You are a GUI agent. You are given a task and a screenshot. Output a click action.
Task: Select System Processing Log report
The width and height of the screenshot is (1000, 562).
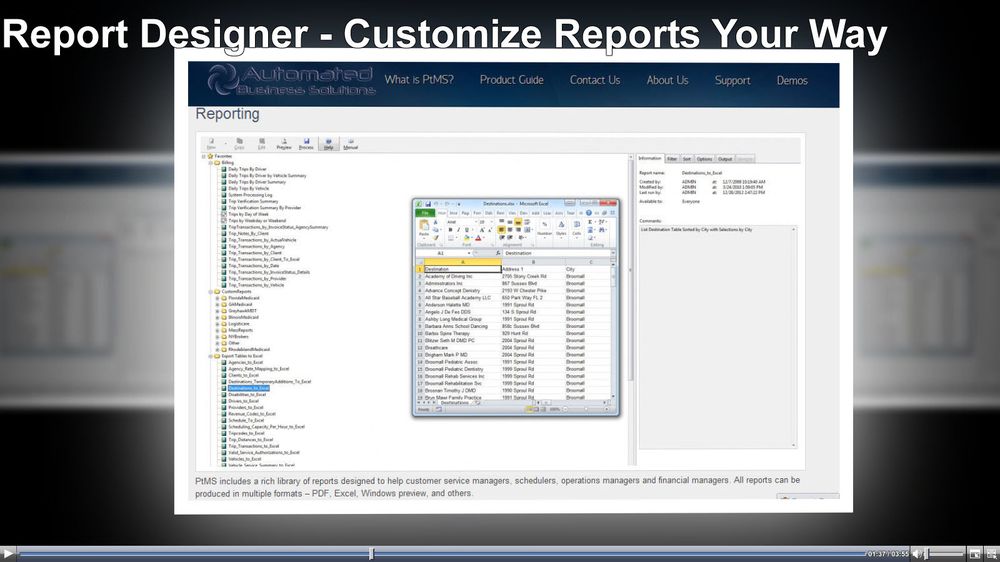(250, 195)
